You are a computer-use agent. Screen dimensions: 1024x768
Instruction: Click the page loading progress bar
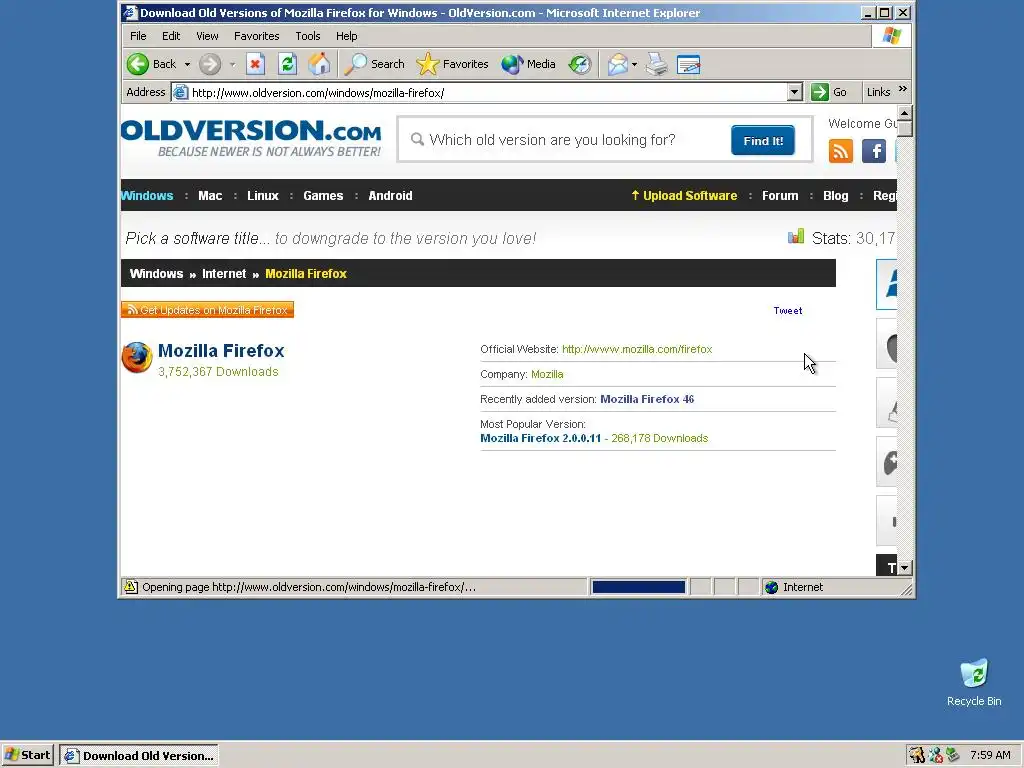[x=638, y=587]
